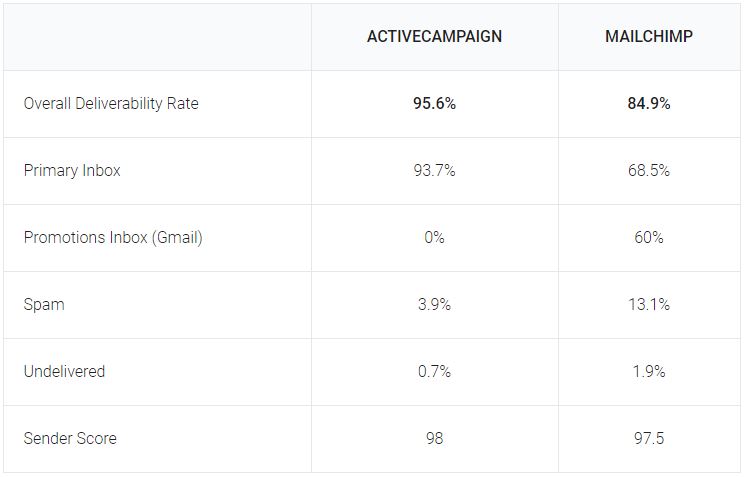Select the 68.5% primary inbox cell
The height and width of the screenshot is (477, 745).
tap(649, 171)
